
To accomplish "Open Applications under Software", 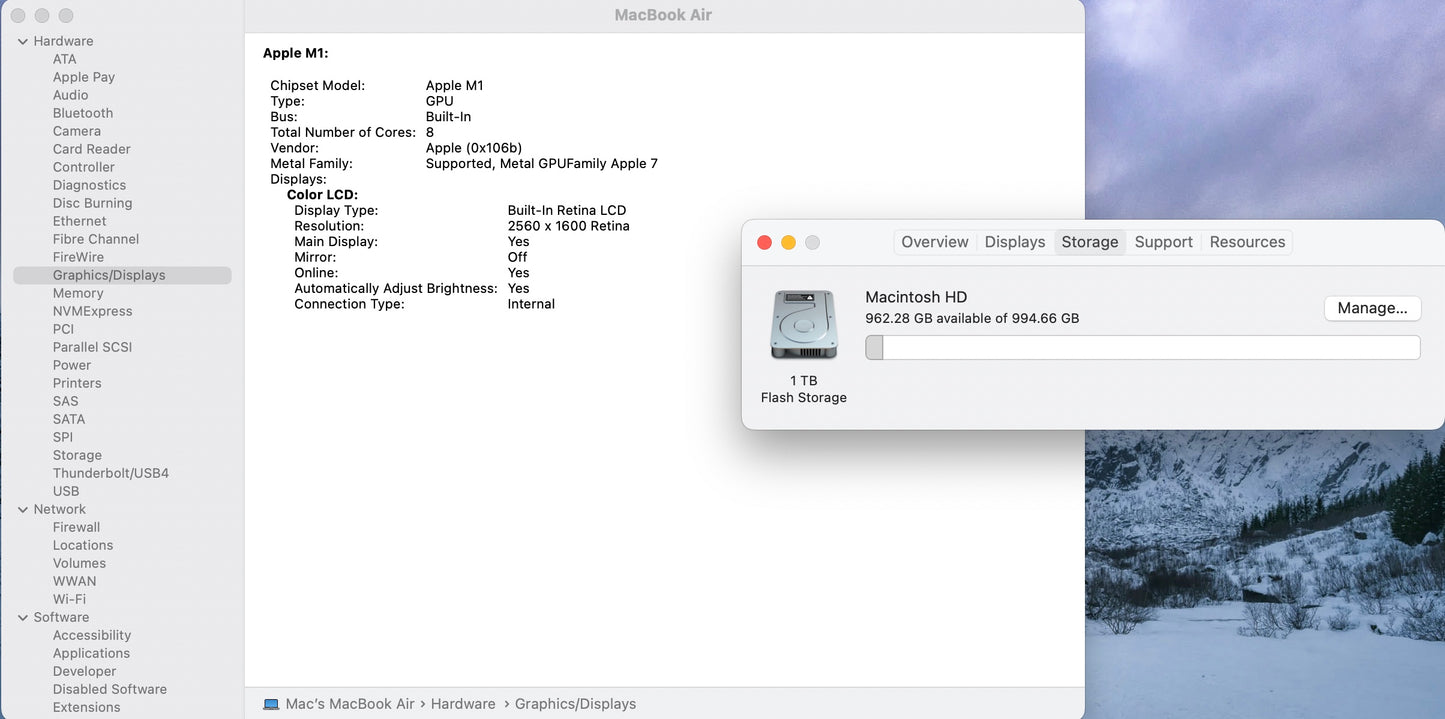I will pos(91,653).
